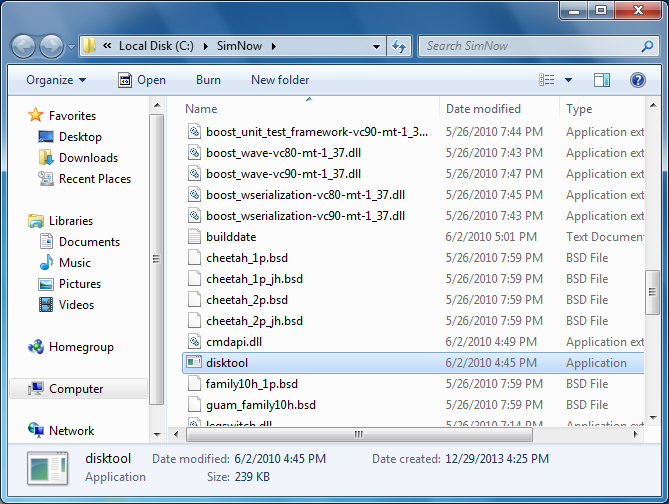Open the recent pages dropdown beside Forward

pyautogui.click(x=71, y=46)
